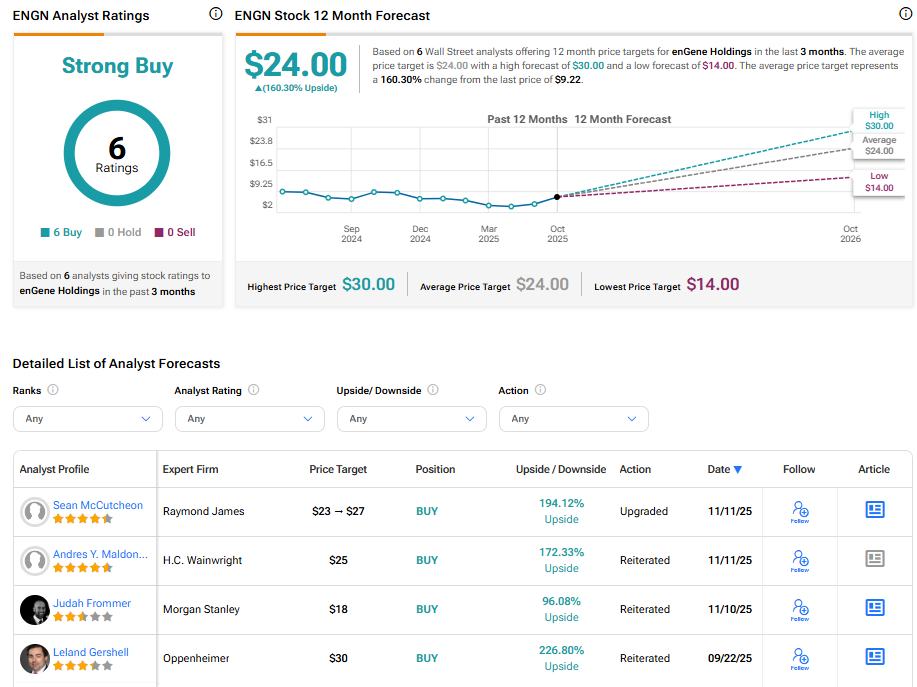The width and height of the screenshot is (917, 687).
Task: Click info icon next to Analyst Rating filter
Action: 254,390
